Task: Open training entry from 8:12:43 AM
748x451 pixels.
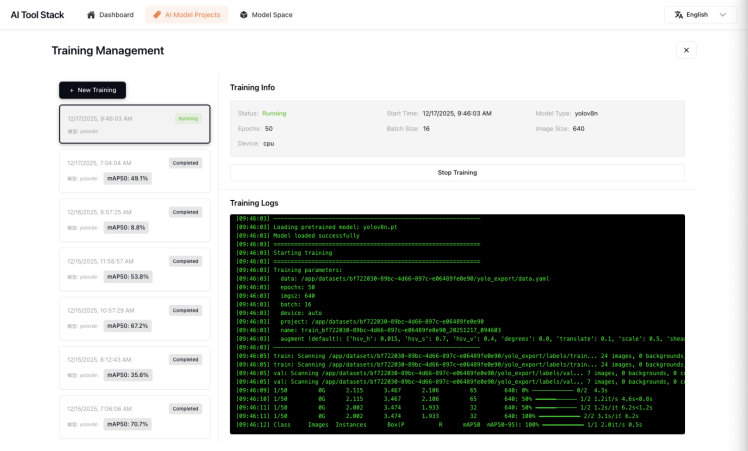Action: (134, 366)
